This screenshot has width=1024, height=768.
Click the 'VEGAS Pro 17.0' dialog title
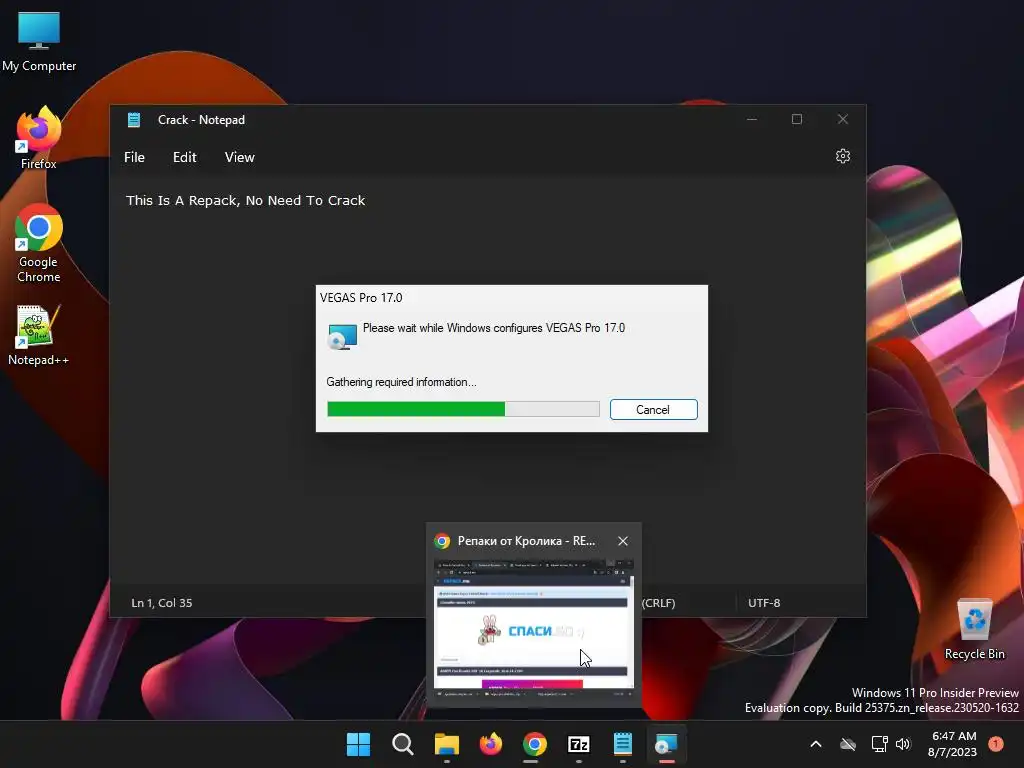coord(361,298)
